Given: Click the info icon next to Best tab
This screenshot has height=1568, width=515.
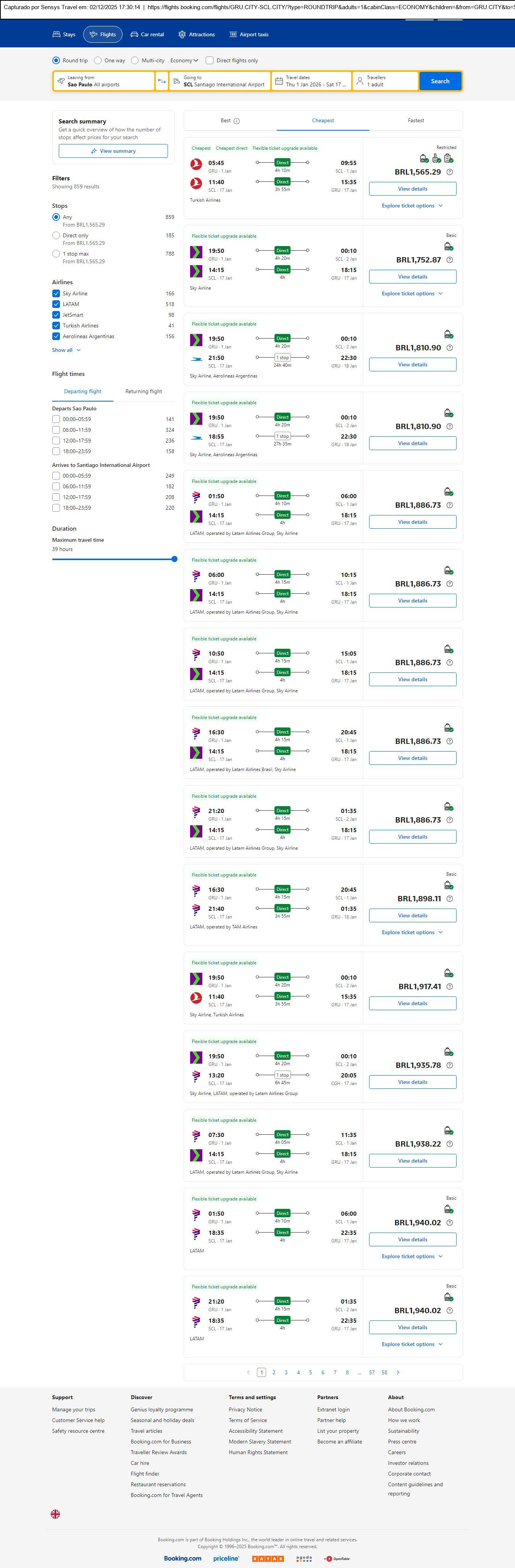Looking at the screenshot, I should [237, 121].
